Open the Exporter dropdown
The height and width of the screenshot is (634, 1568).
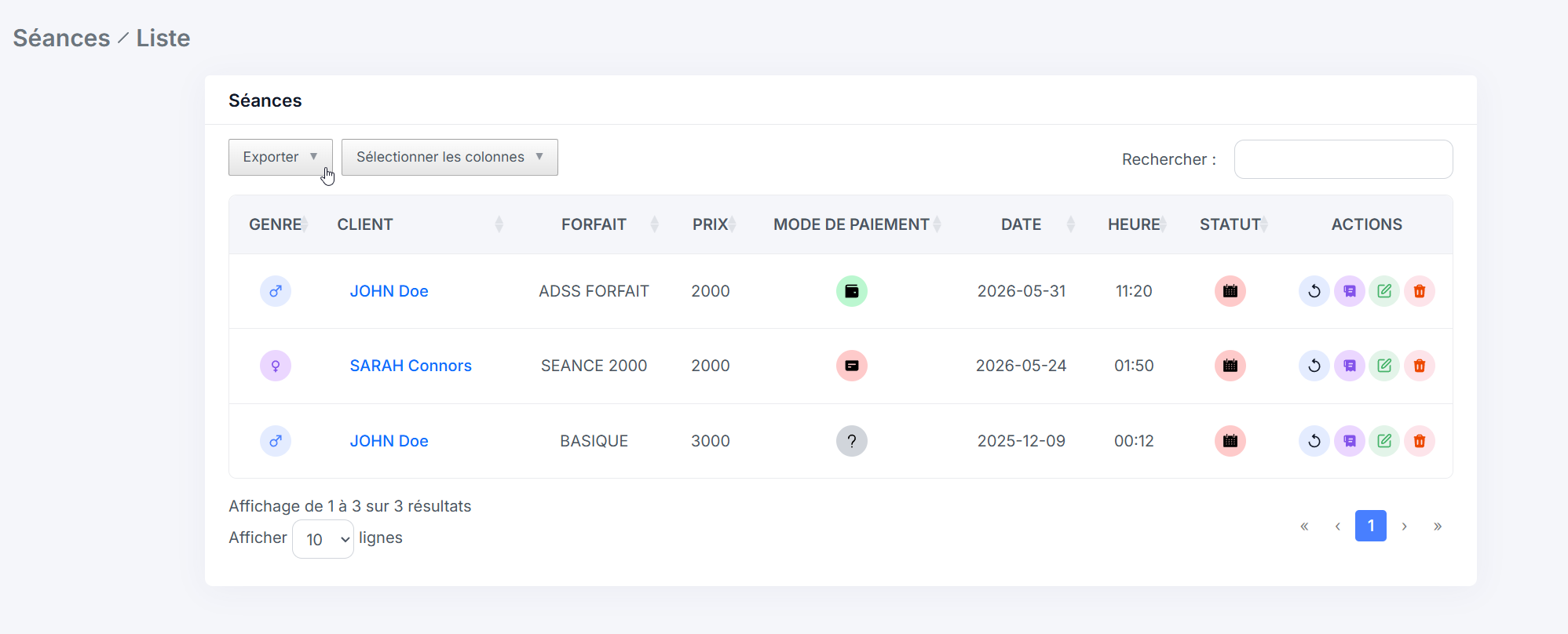coord(280,157)
